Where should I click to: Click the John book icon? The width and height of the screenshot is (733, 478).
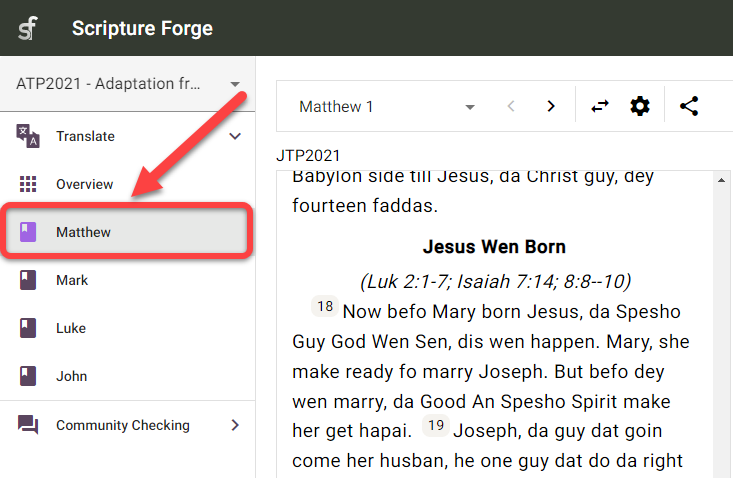coord(28,376)
